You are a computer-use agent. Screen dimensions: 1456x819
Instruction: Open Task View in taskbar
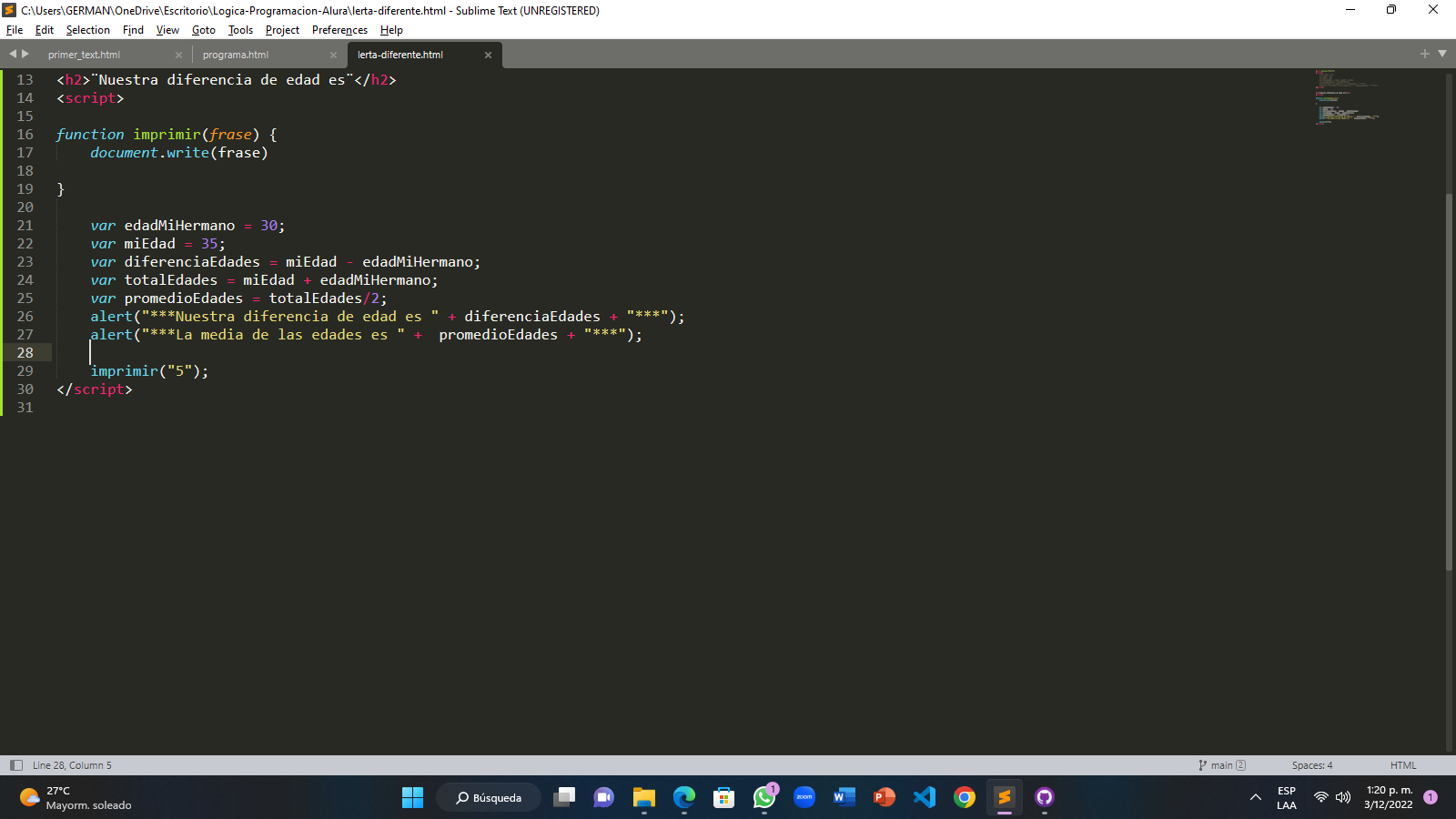564,798
